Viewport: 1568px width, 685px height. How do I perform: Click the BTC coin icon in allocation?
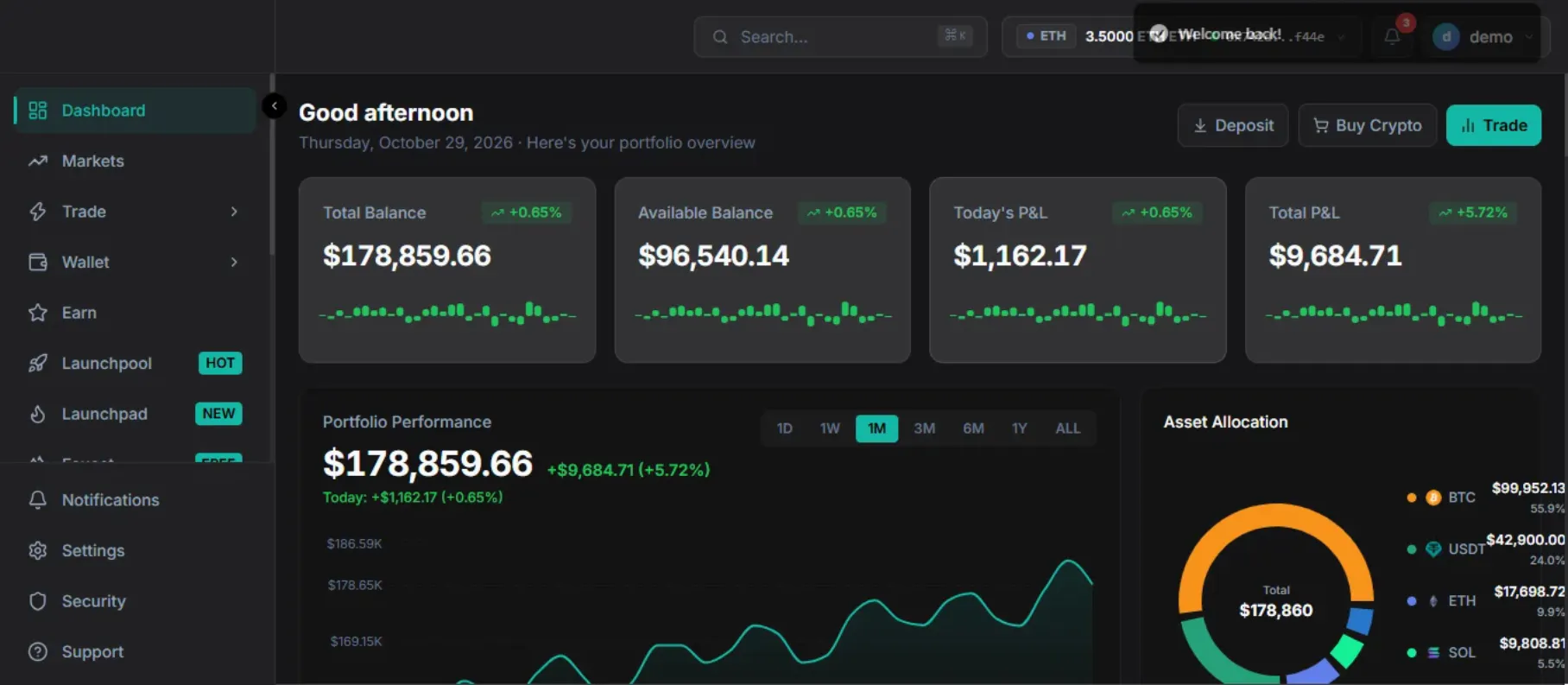point(1433,498)
